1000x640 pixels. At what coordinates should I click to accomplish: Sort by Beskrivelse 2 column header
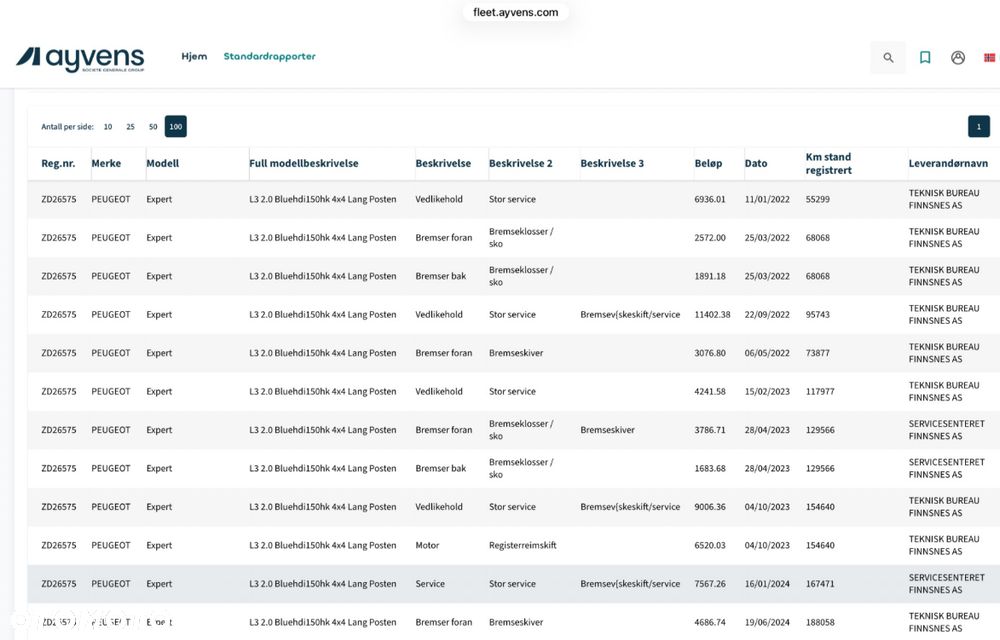click(520, 163)
